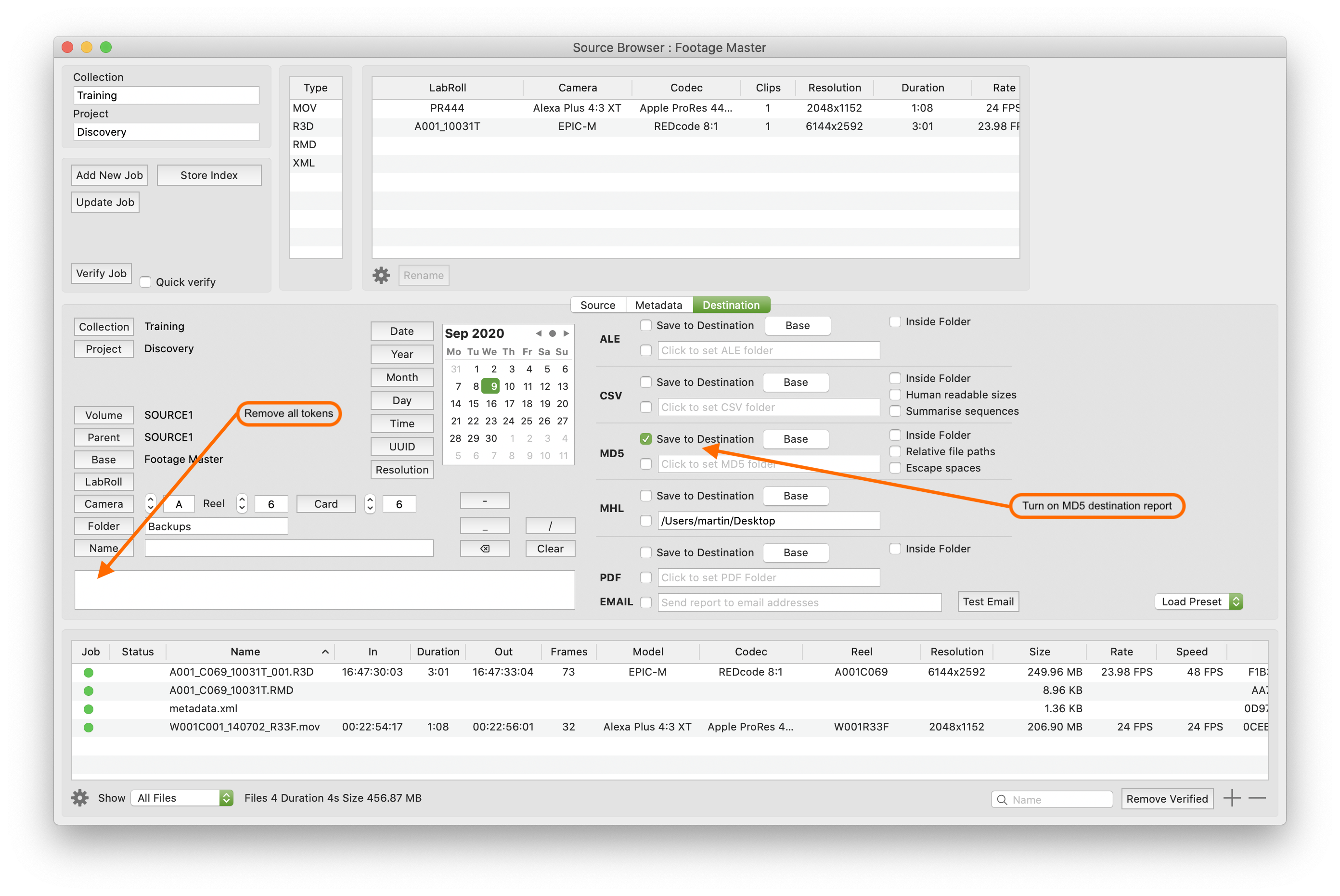
Task: Click the Clear tokens button
Action: point(550,549)
